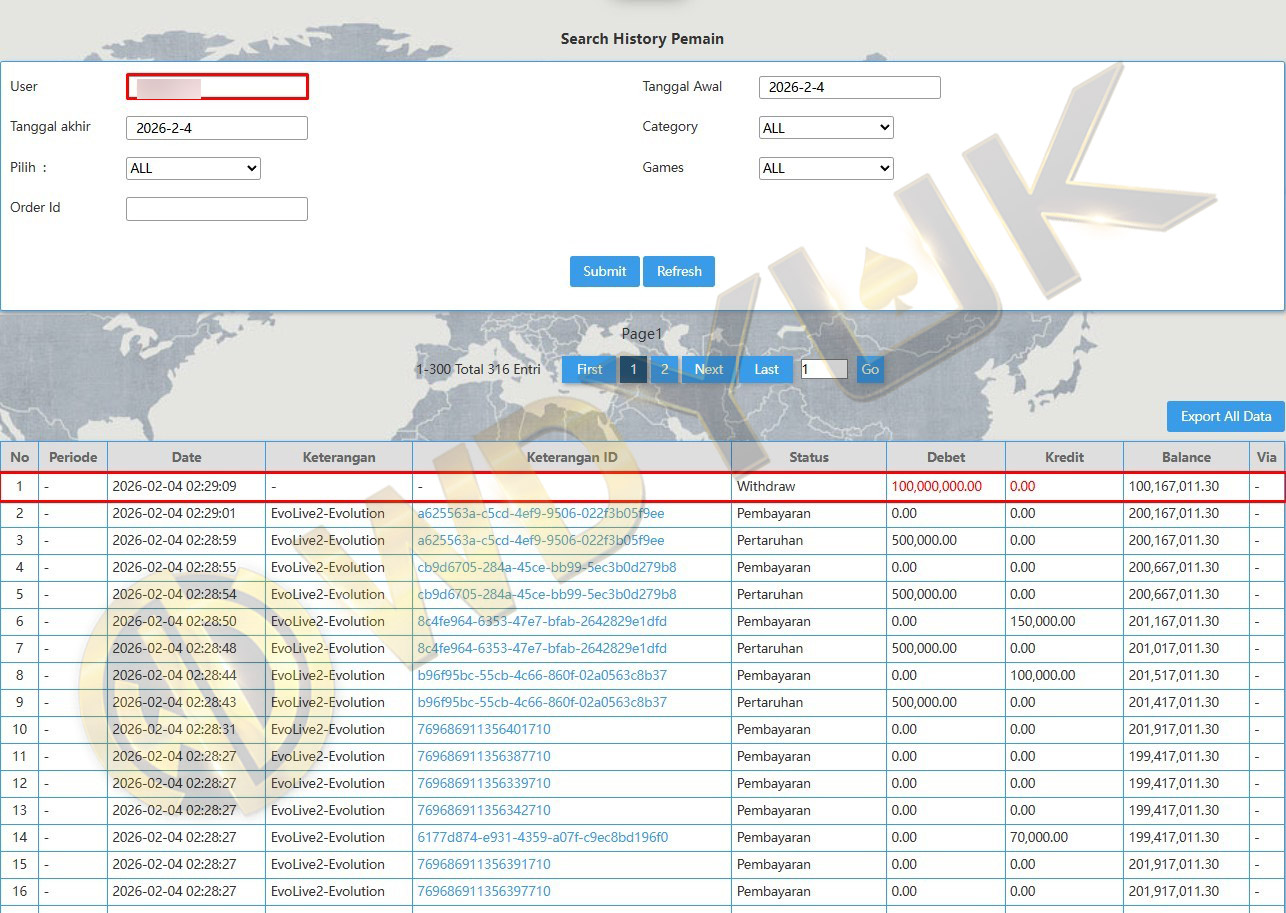The width and height of the screenshot is (1286, 913).
Task: Open the Pilih dropdown
Action: [x=193, y=168]
